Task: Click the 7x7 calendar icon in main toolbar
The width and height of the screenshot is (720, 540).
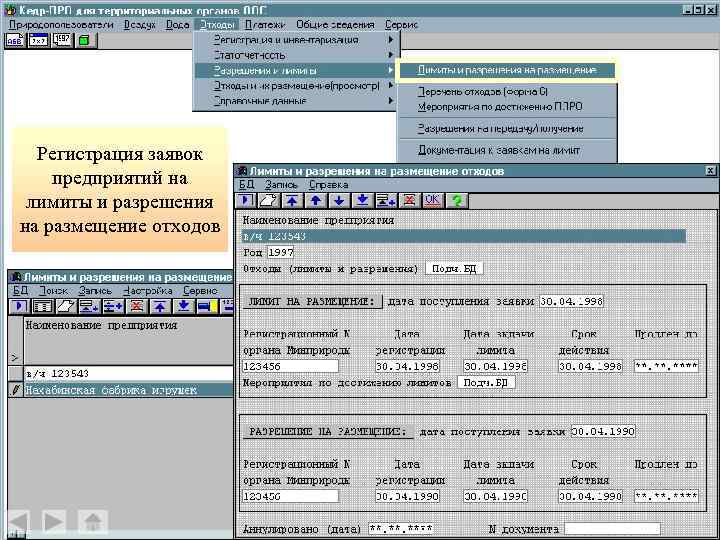Action: point(39,40)
